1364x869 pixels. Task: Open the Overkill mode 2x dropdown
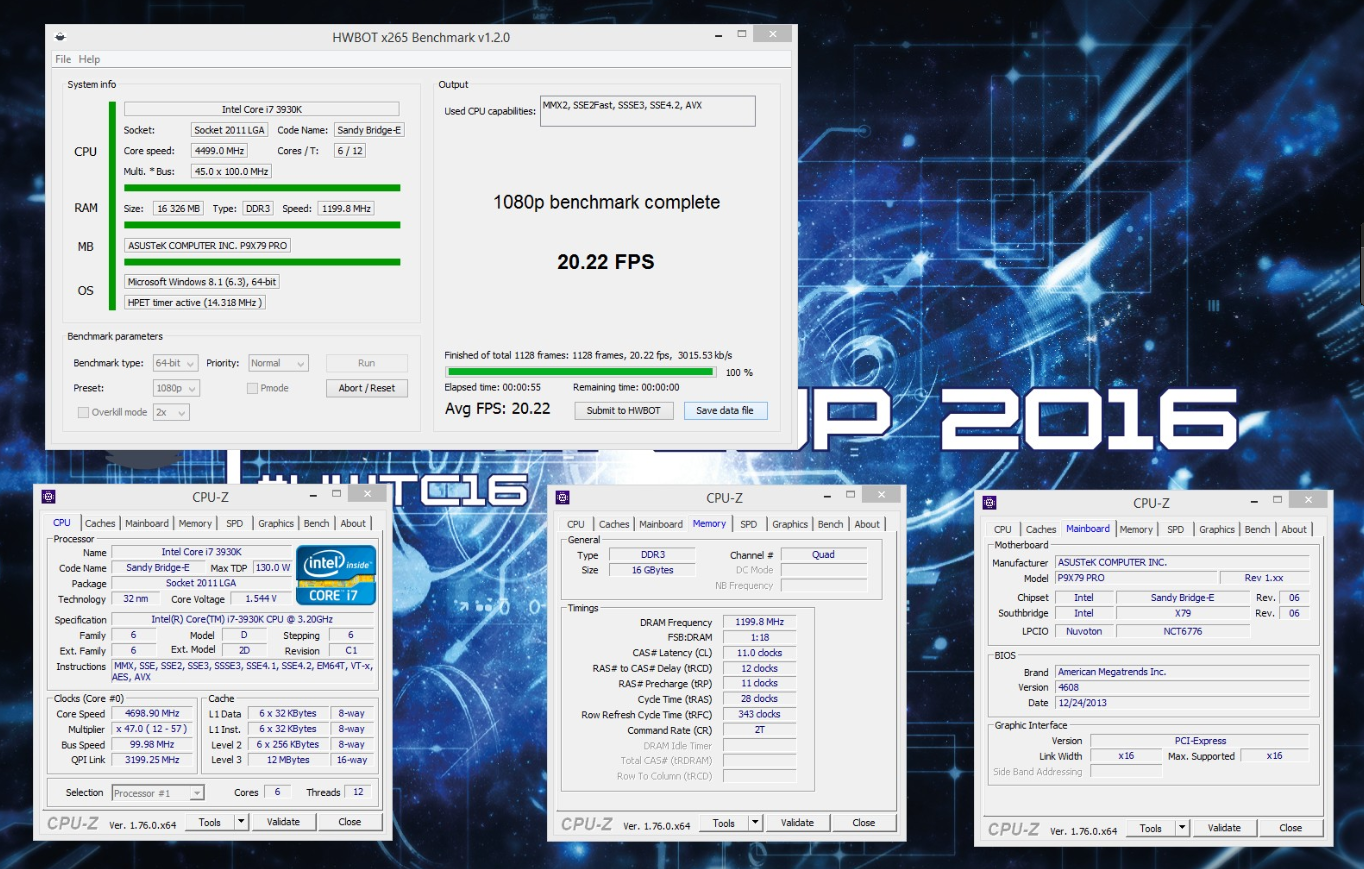coord(170,412)
